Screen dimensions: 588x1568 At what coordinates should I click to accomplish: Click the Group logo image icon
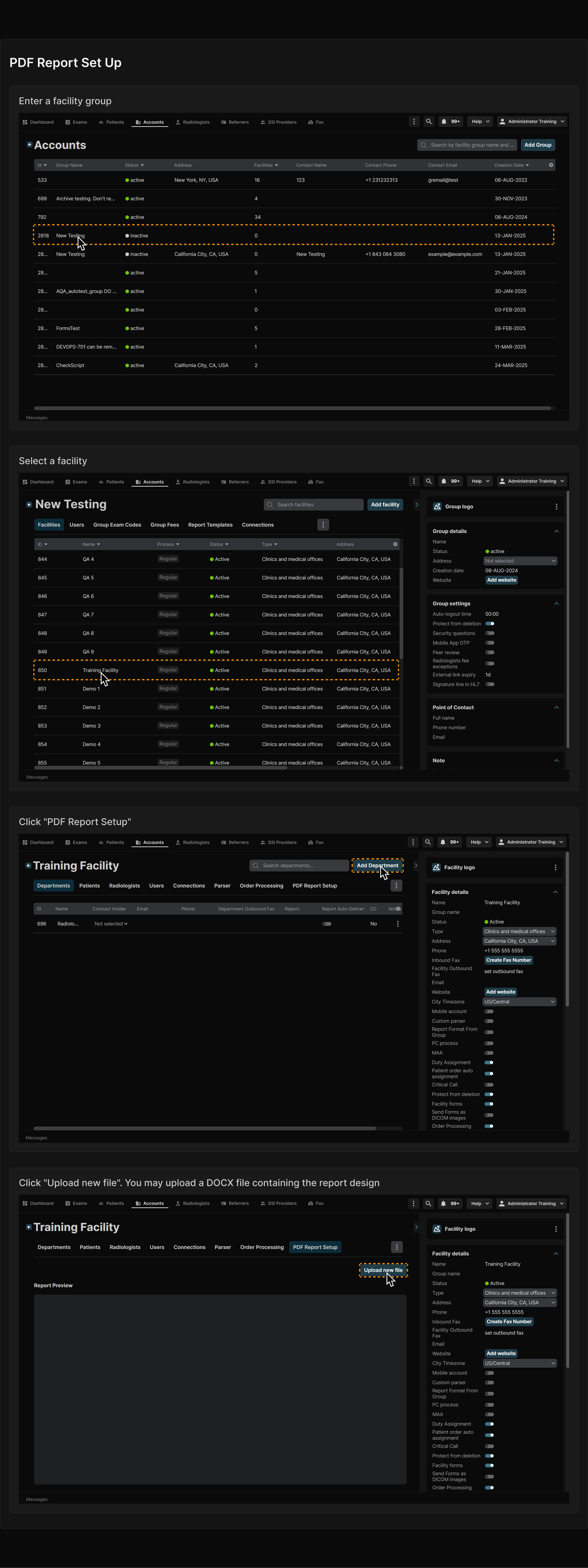pos(437,507)
